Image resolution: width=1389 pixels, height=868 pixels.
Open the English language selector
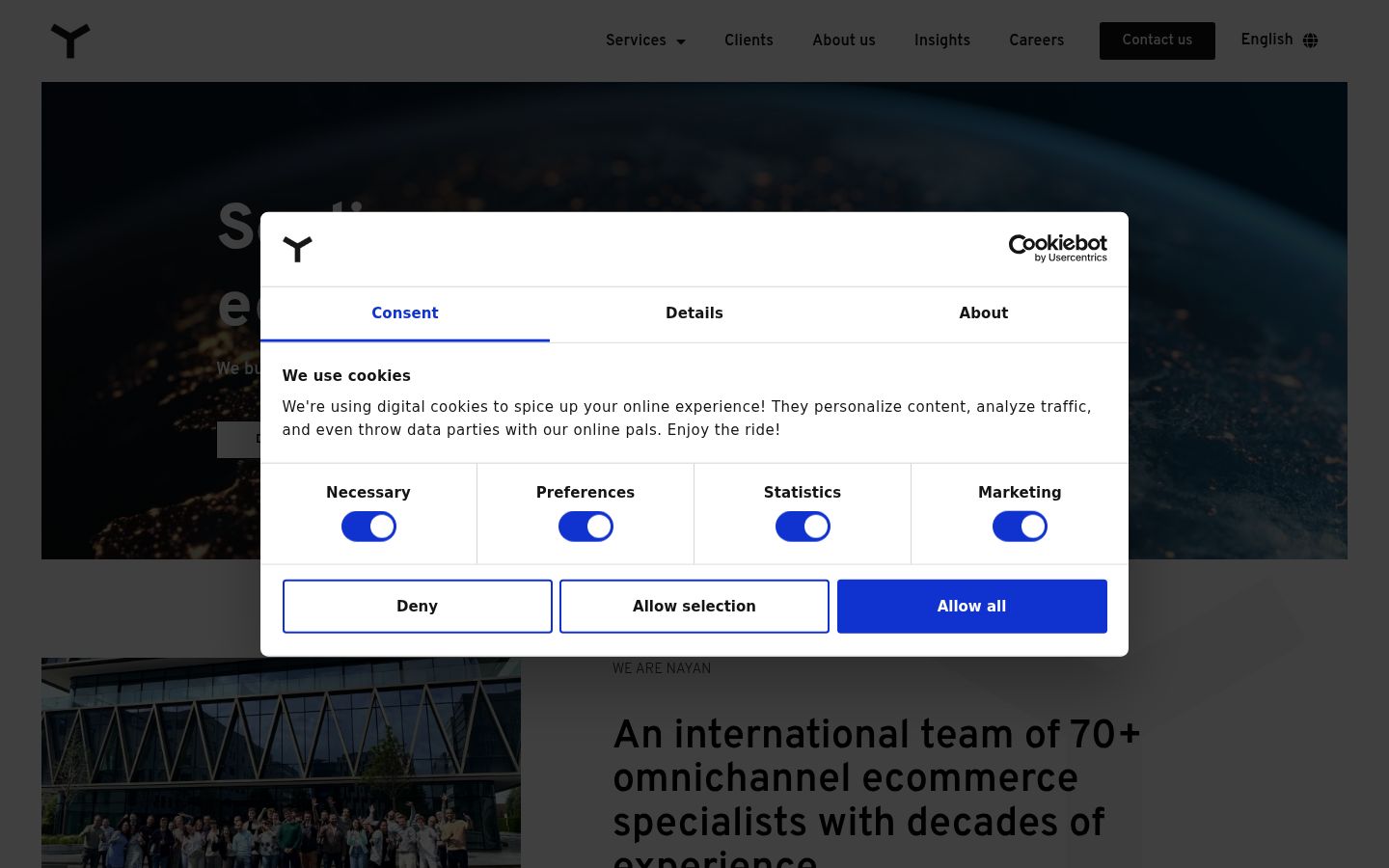tap(1279, 40)
